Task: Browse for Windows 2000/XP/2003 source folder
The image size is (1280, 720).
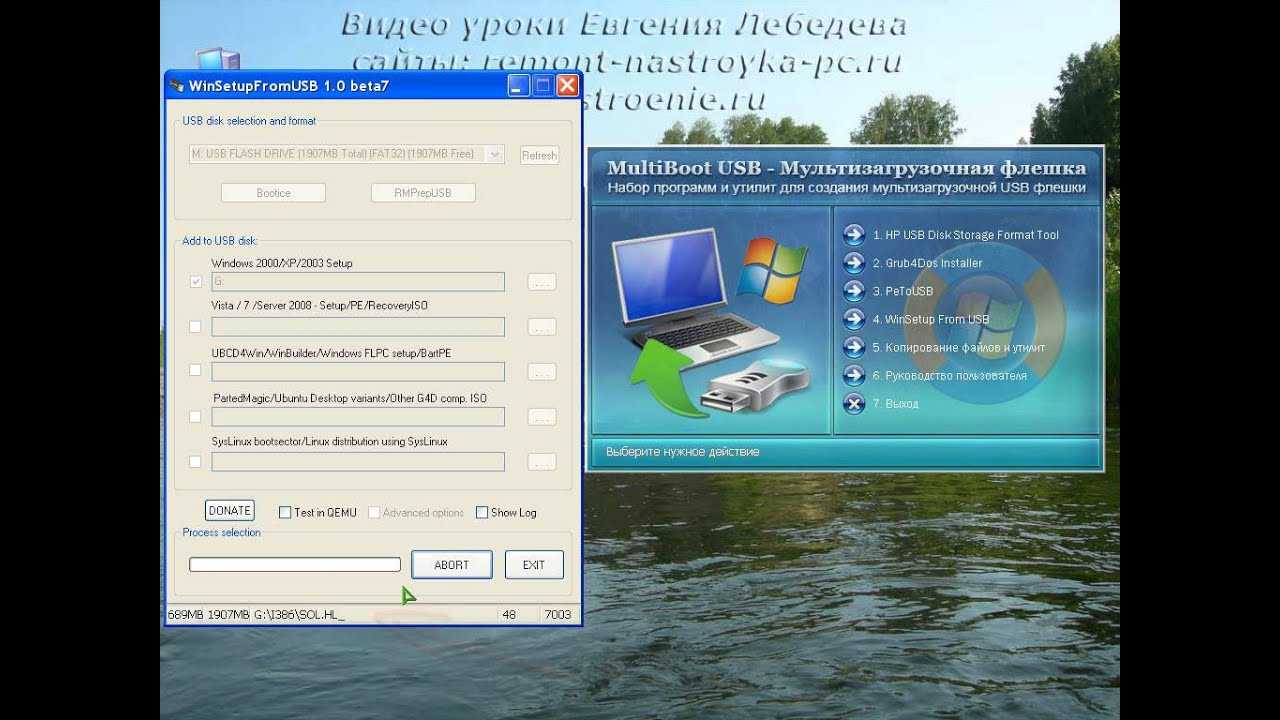Action: (541, 282)
